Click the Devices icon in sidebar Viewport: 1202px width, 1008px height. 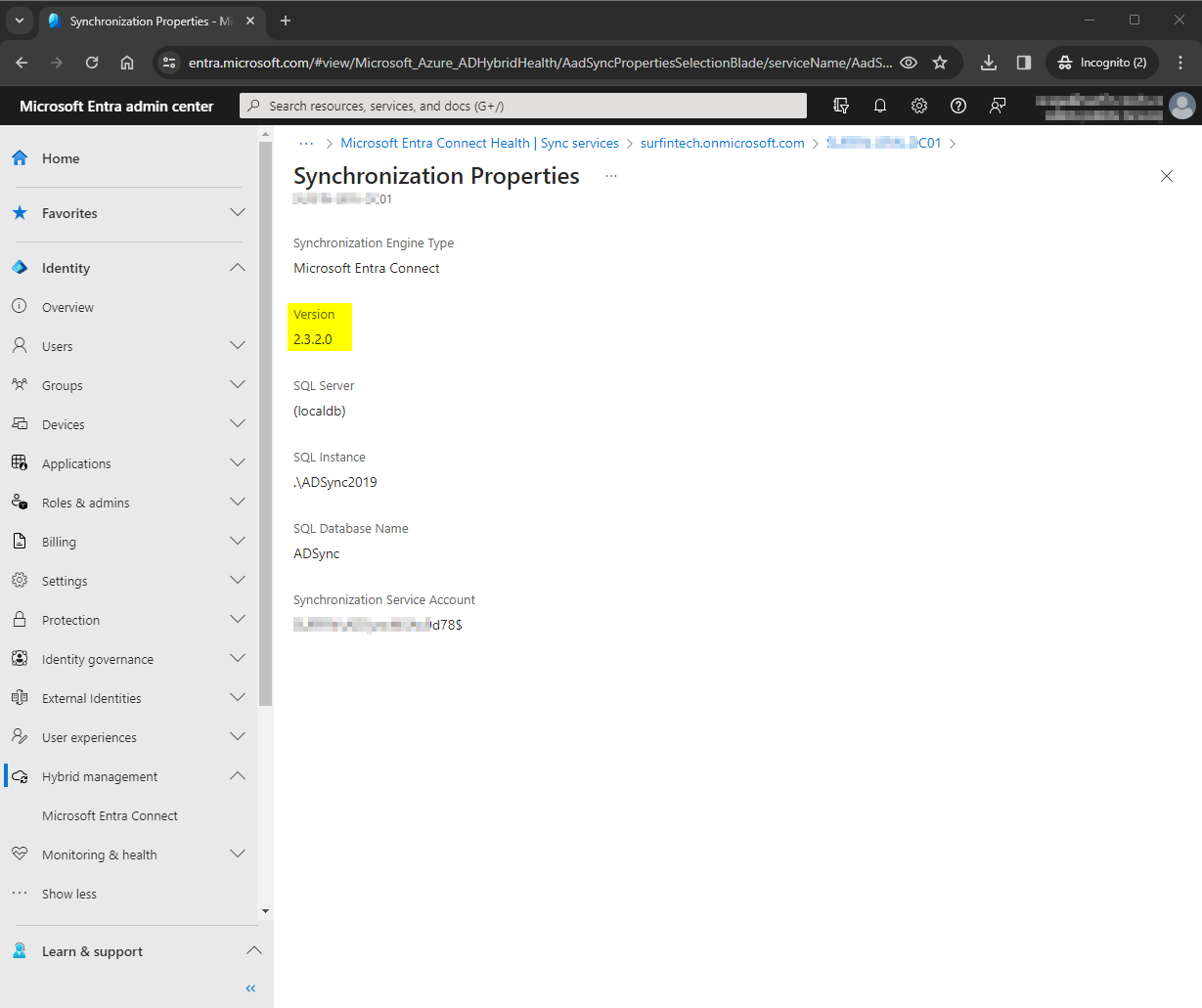point(20,424)
